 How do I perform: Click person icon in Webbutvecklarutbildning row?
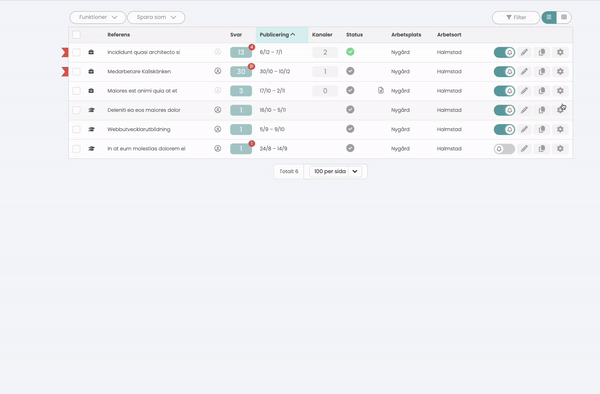218,129
